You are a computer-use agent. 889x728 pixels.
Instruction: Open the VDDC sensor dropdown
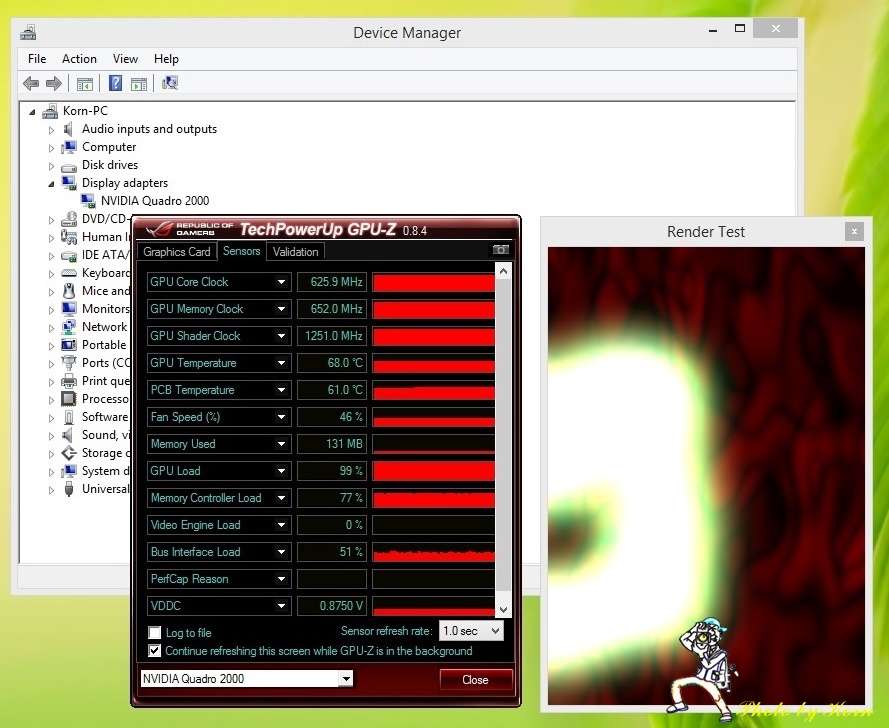point(281,606)
